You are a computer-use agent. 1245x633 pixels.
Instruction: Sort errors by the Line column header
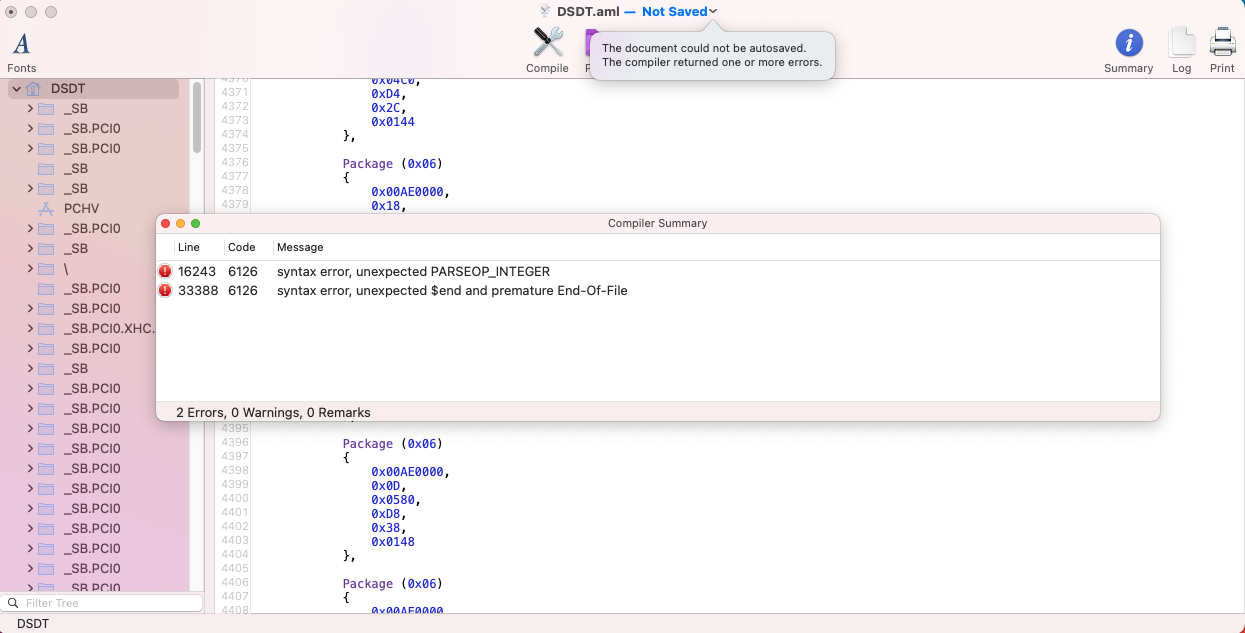coord(188,247)
